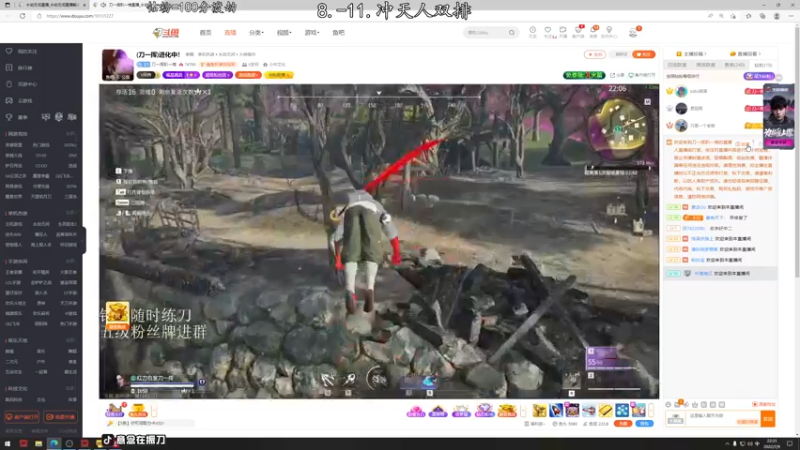
Task: Expand the 游戏 games dropdown
Action: (312, 33)
